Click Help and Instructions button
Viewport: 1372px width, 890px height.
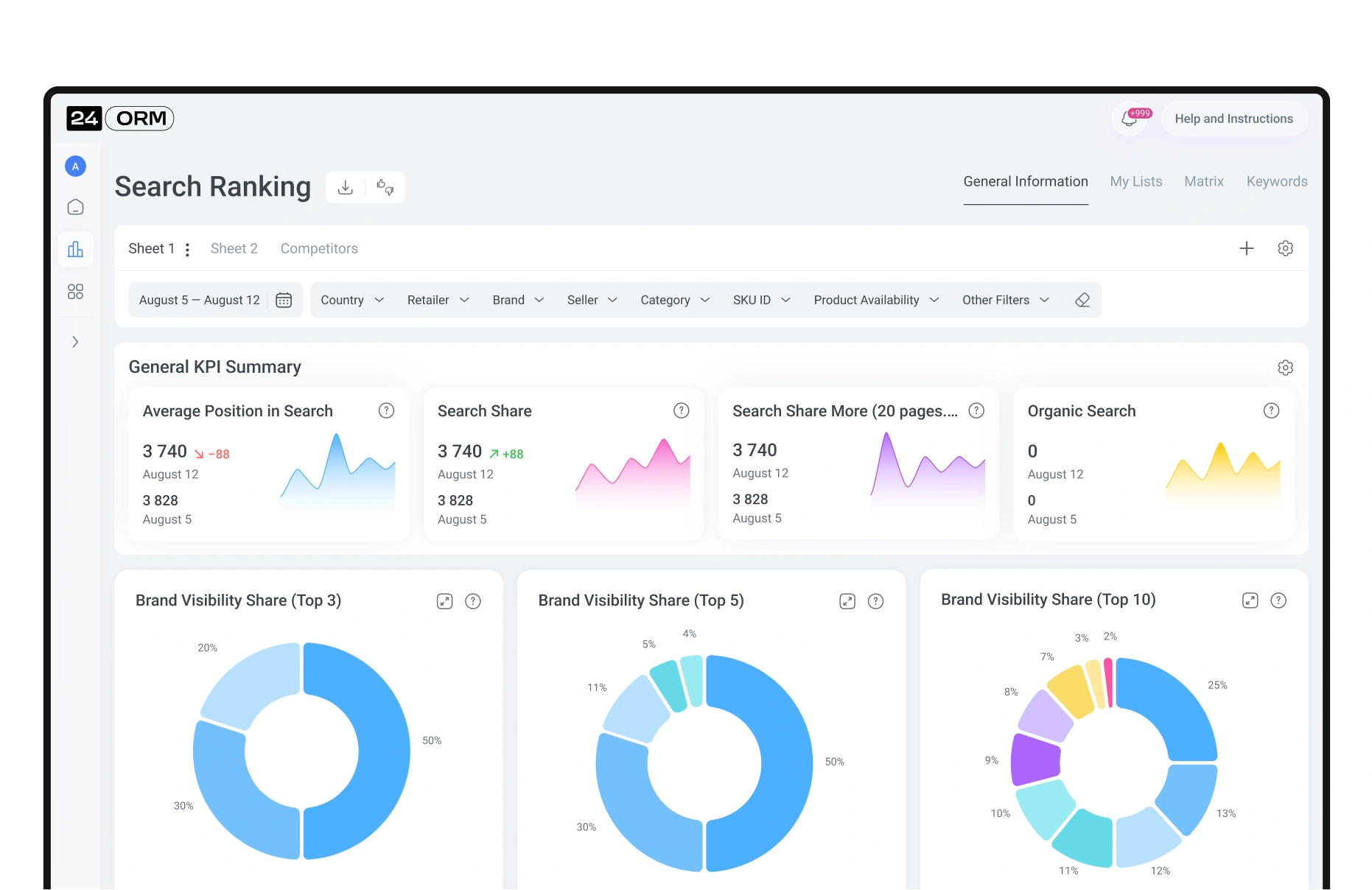point(1233,119)
